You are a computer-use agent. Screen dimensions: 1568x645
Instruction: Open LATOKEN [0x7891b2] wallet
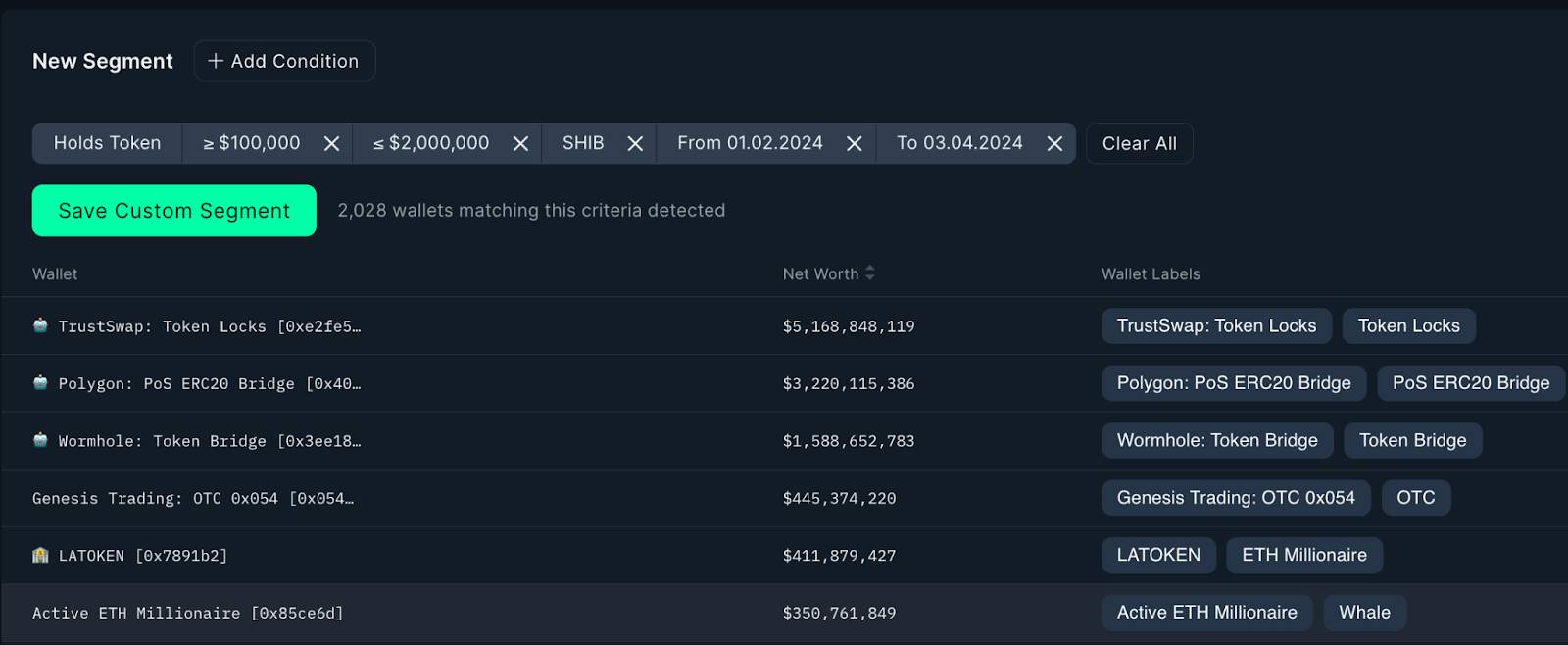[x=142, y=556]
